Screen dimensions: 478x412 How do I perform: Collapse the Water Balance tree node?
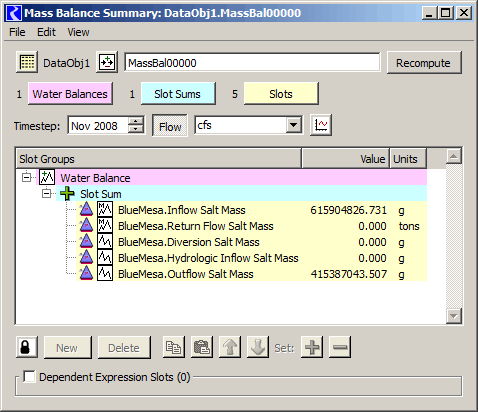pyautogui.click(x=26, y=177)
